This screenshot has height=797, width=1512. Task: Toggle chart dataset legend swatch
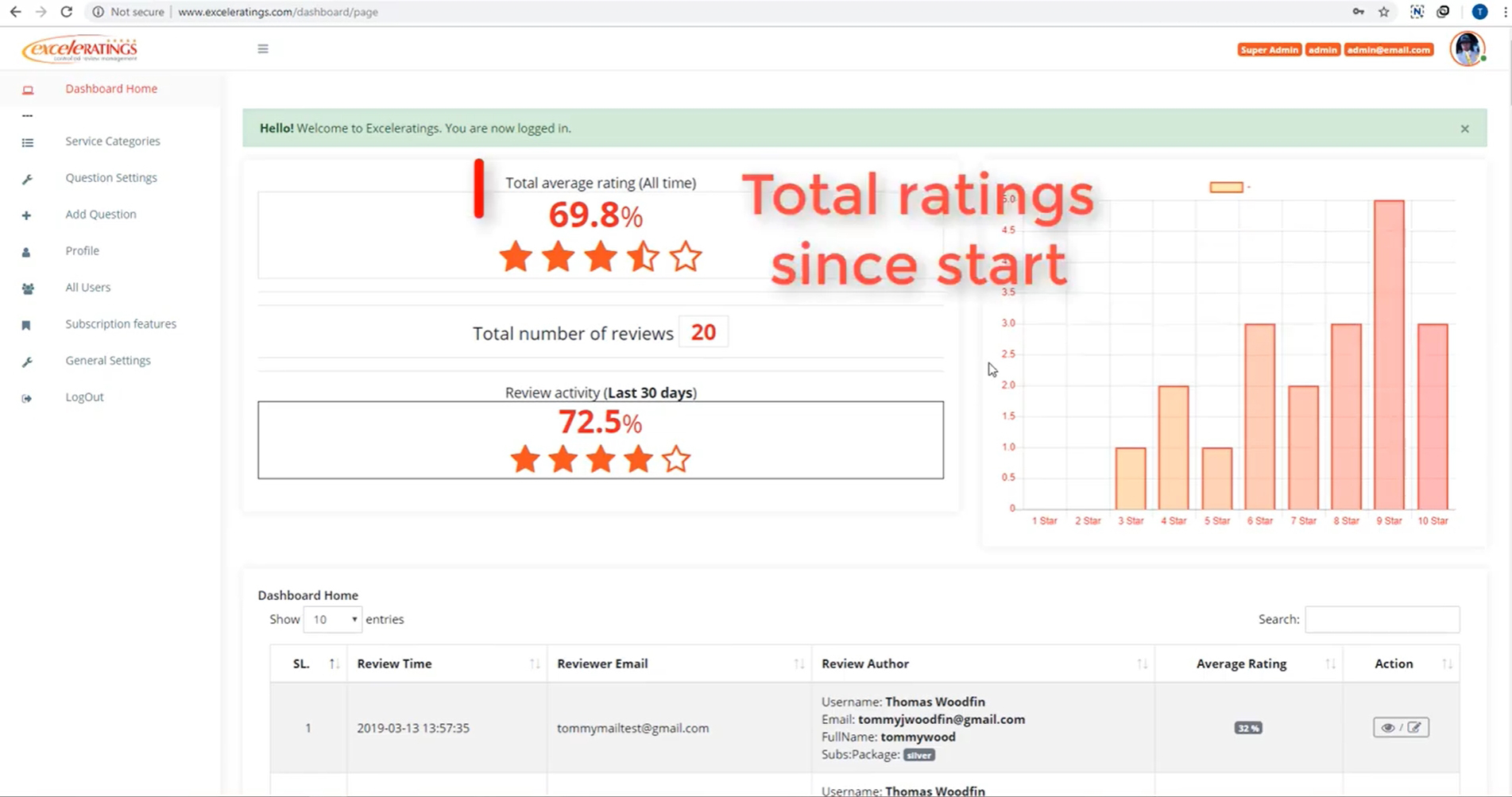point(1226,187)
